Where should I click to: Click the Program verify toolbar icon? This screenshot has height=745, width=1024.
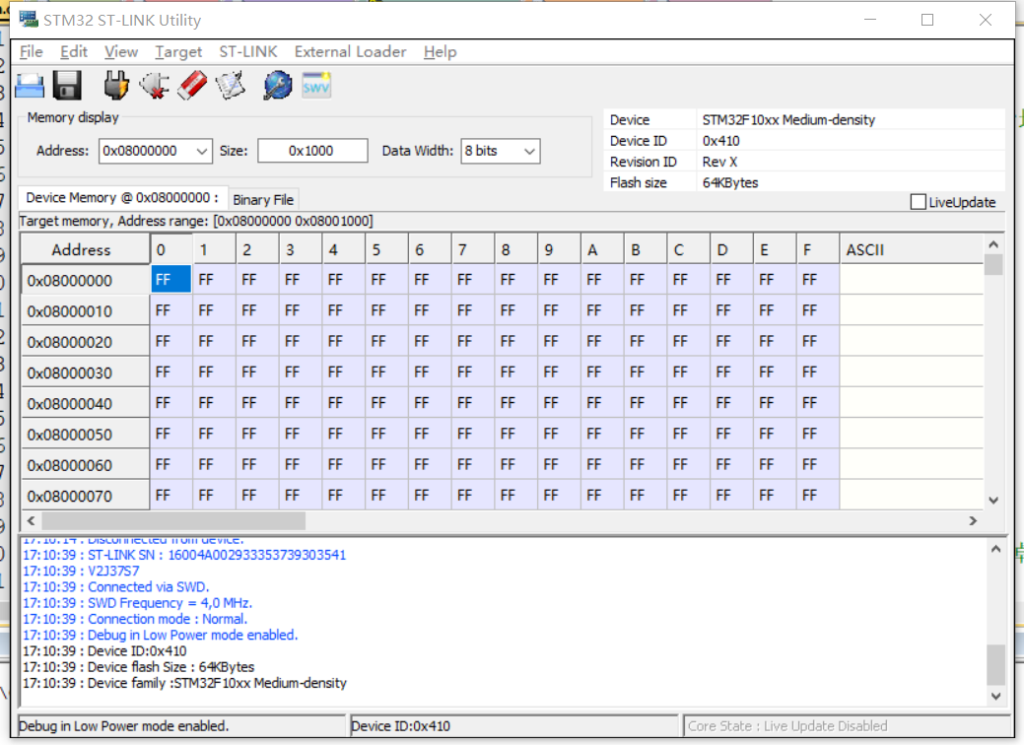tap(231, 86)
